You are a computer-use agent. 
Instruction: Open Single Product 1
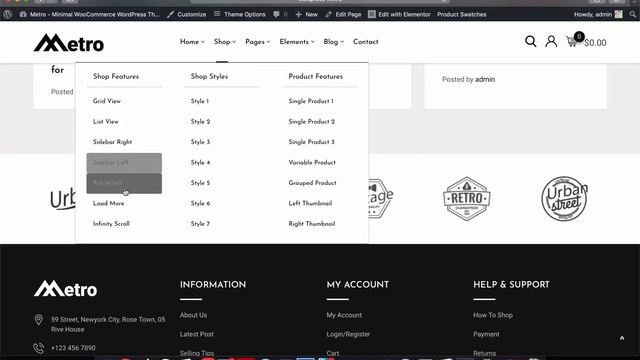click(311, 101)
